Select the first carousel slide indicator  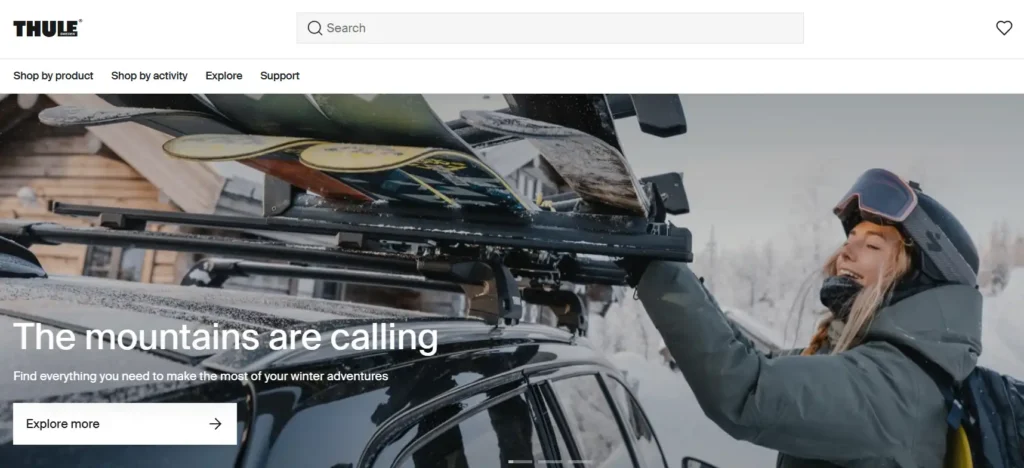pos(520,462)
